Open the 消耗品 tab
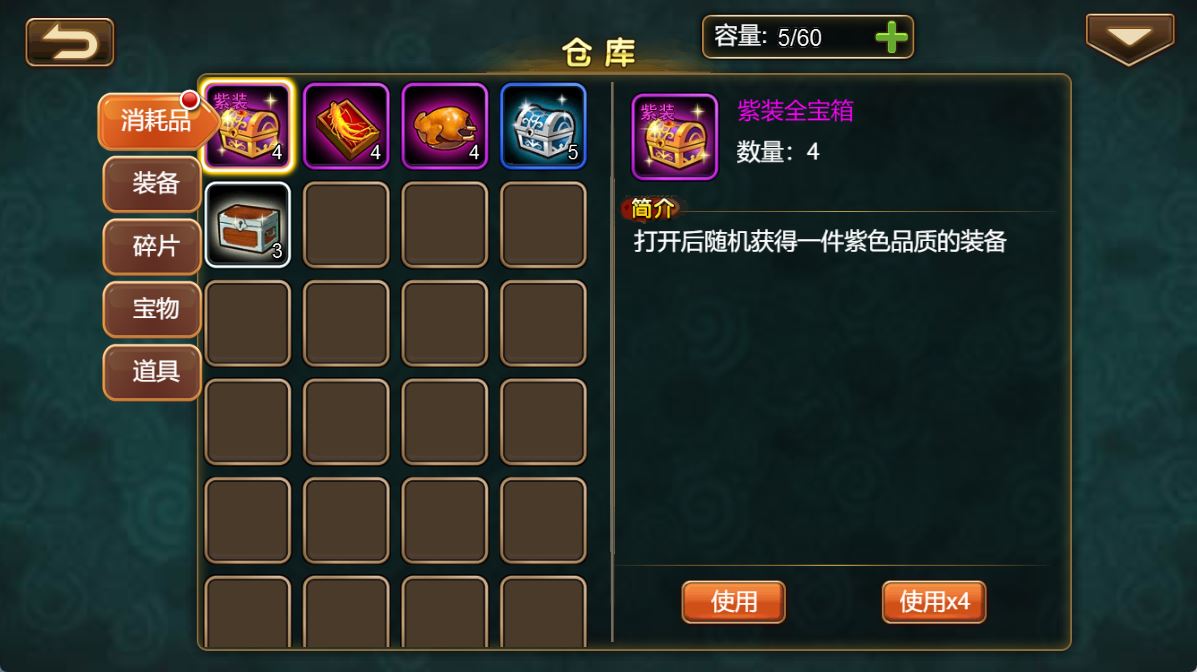This screenshot has height=672, width=1197. point(153,121)
